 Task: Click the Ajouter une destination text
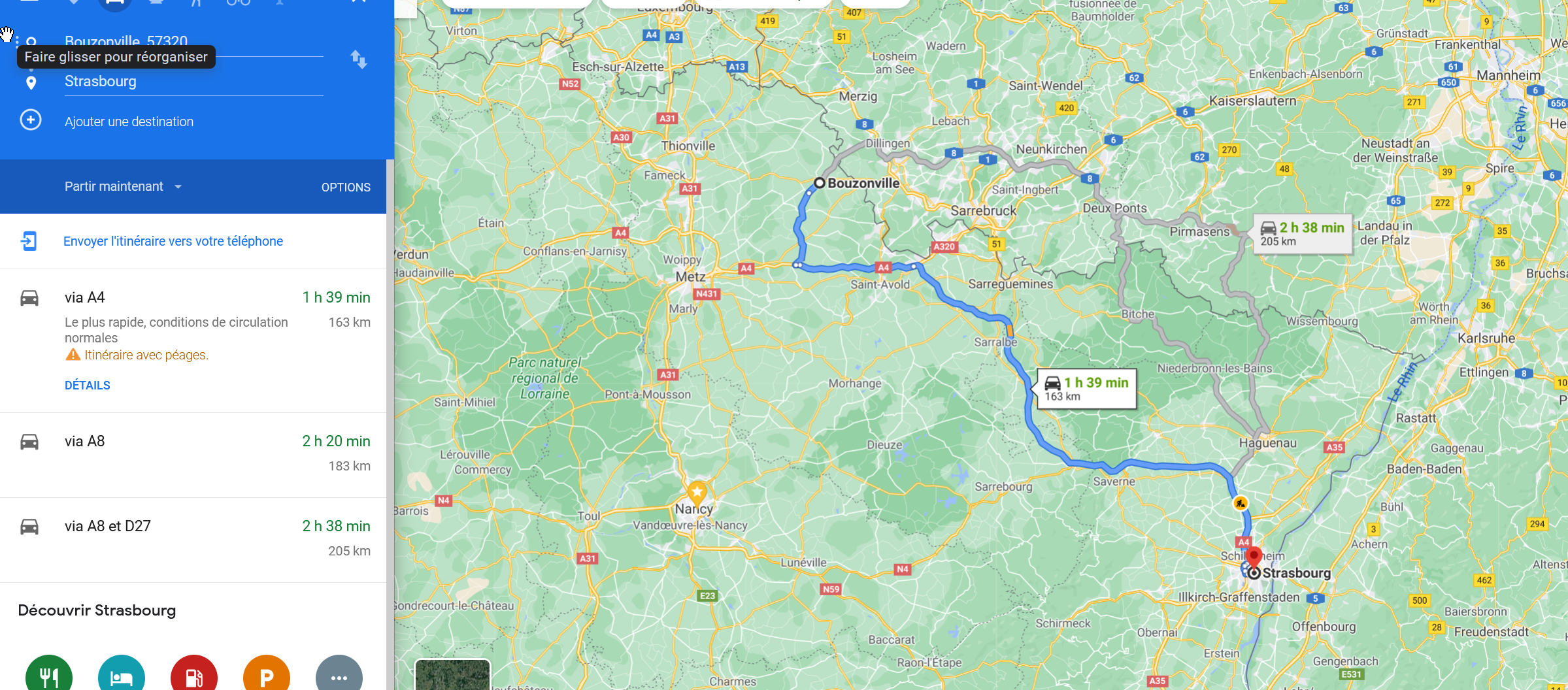tap(129, 122)
